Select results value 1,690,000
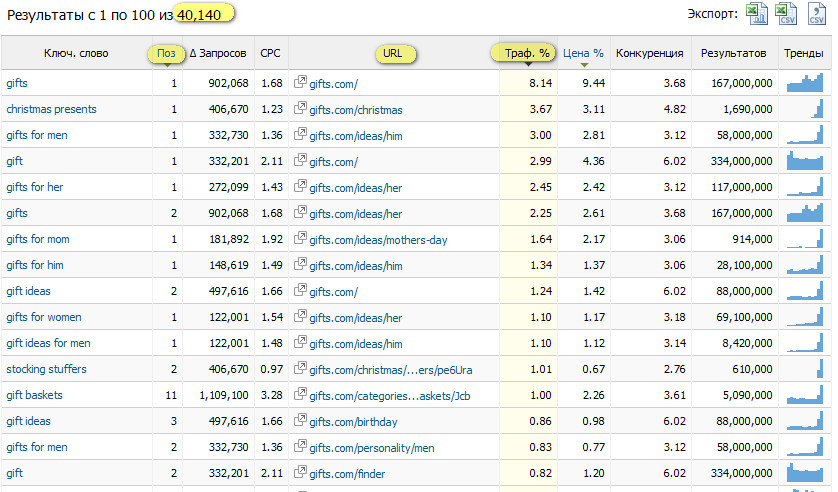The height and width of the screenshot is (492, 838). [748, 109]
